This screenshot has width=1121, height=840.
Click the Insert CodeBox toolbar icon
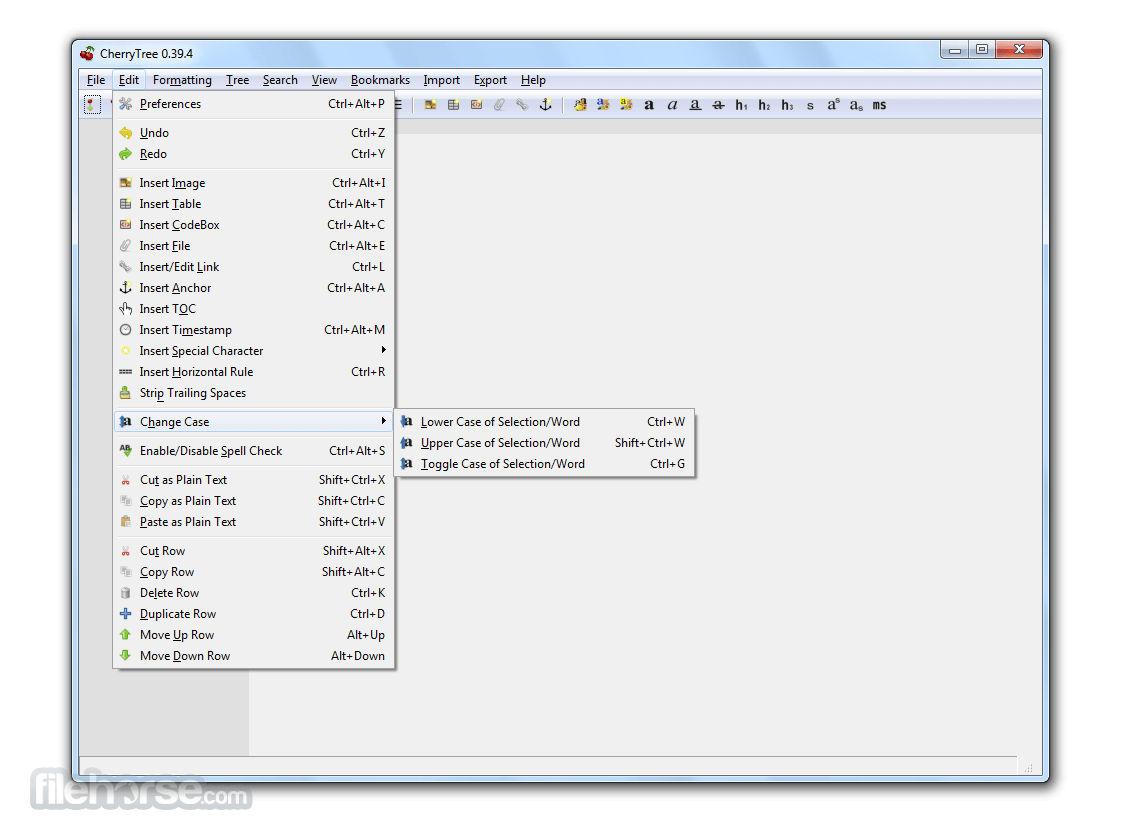[x=476, y=105]
